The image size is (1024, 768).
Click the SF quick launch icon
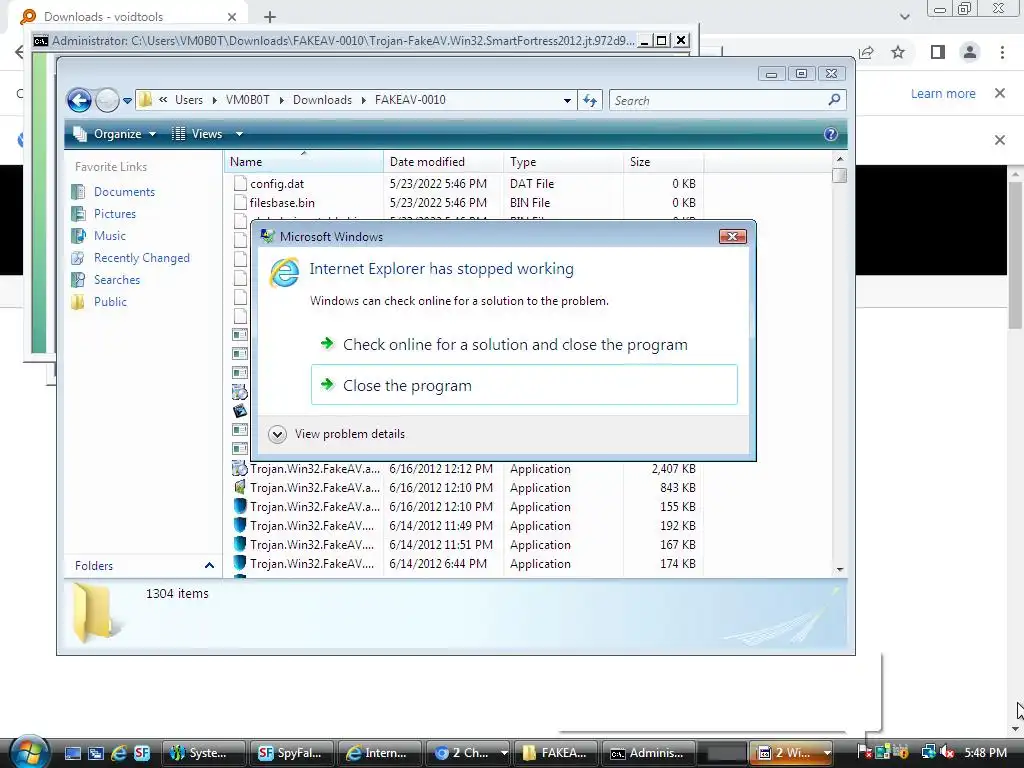coord(141,753)
